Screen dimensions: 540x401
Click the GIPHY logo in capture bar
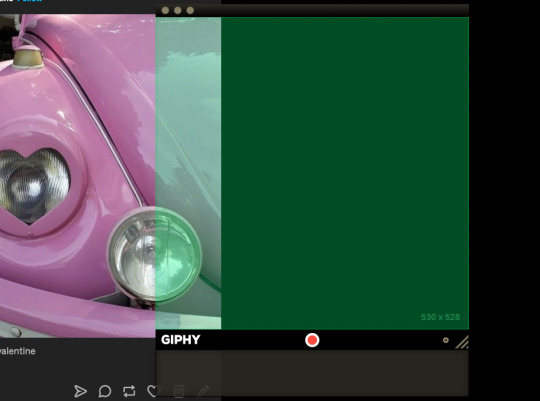[x=180, y=340]
